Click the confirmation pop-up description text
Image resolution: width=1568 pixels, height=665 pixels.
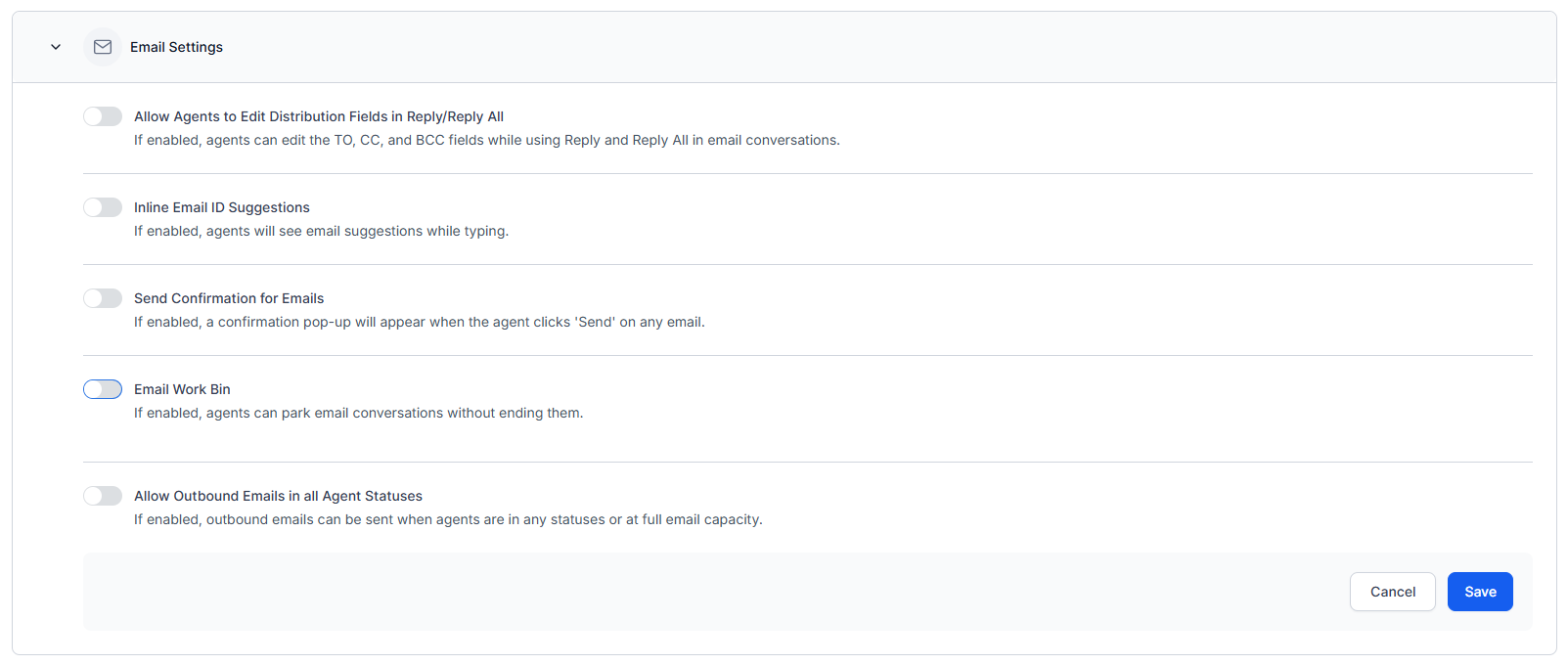pos(419,322)
